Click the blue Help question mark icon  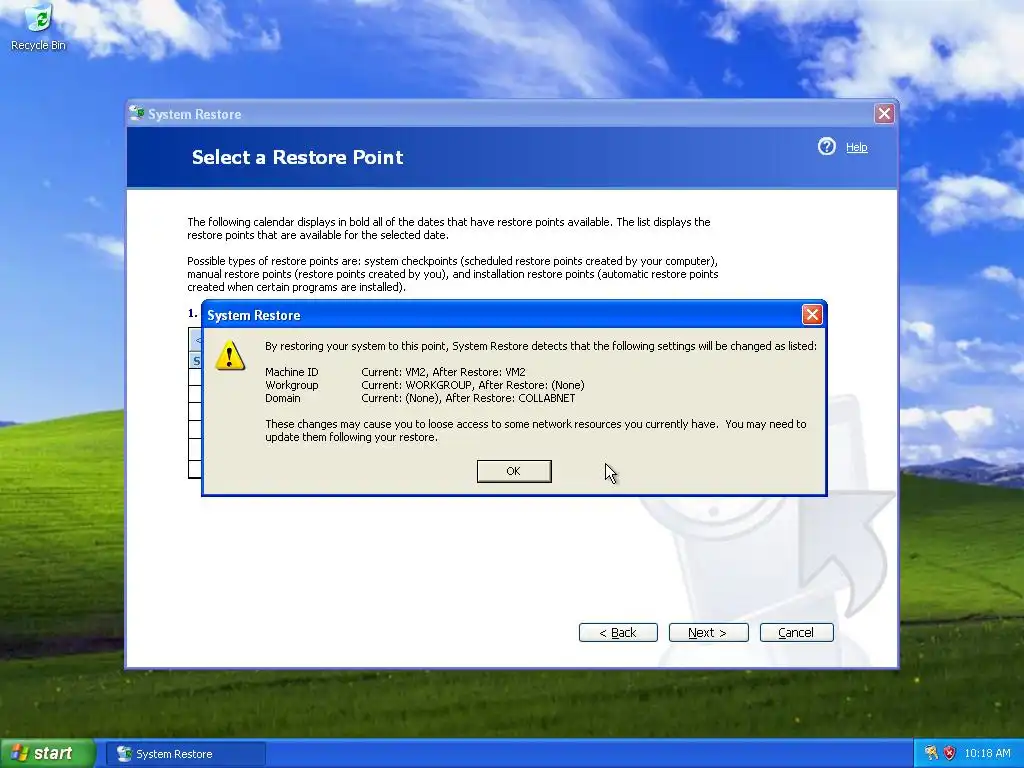827,146
